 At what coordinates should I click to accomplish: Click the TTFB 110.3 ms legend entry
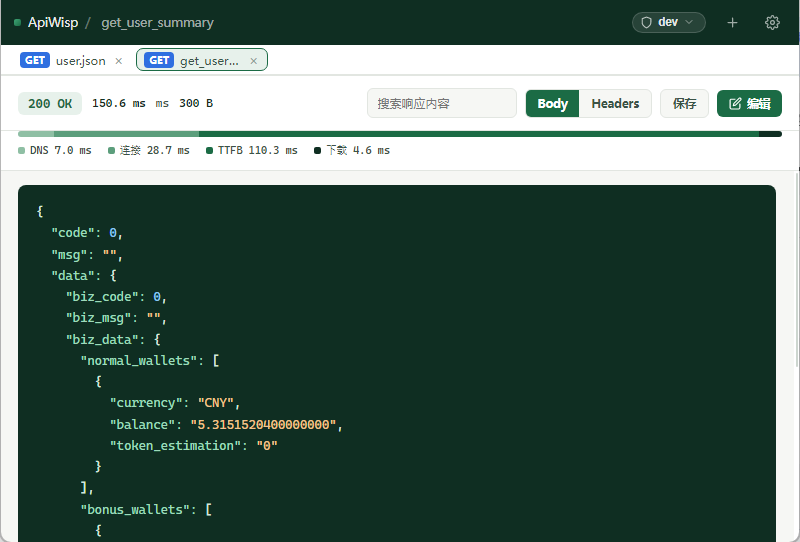pyautogui.click(x=252, y=150)
